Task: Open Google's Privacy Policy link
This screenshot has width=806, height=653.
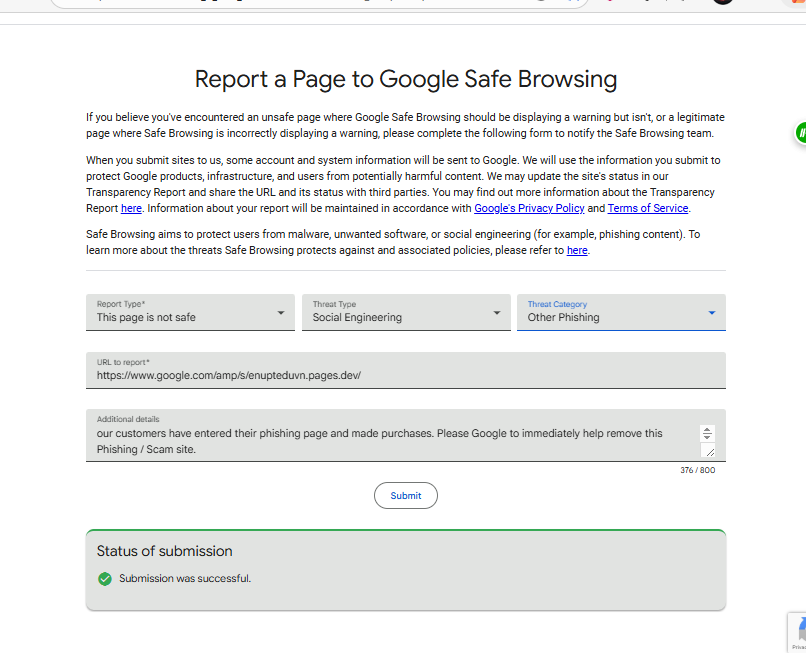Action: pyautogui.click(x=529, y=208)
